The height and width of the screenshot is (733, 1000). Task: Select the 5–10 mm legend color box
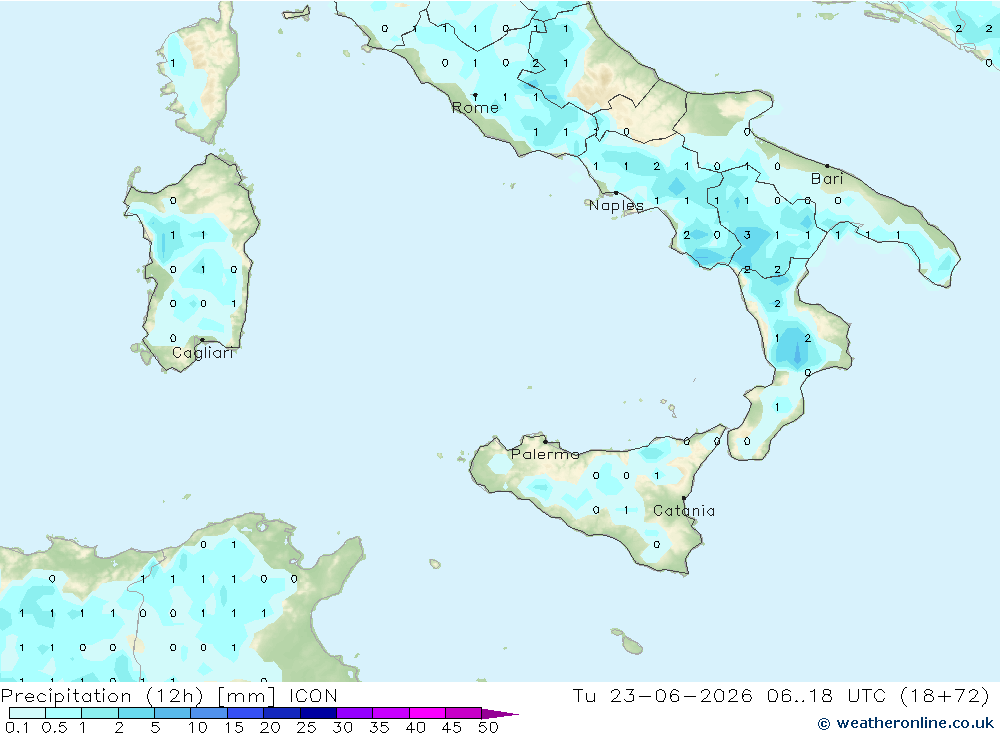(x=172, y=713)
